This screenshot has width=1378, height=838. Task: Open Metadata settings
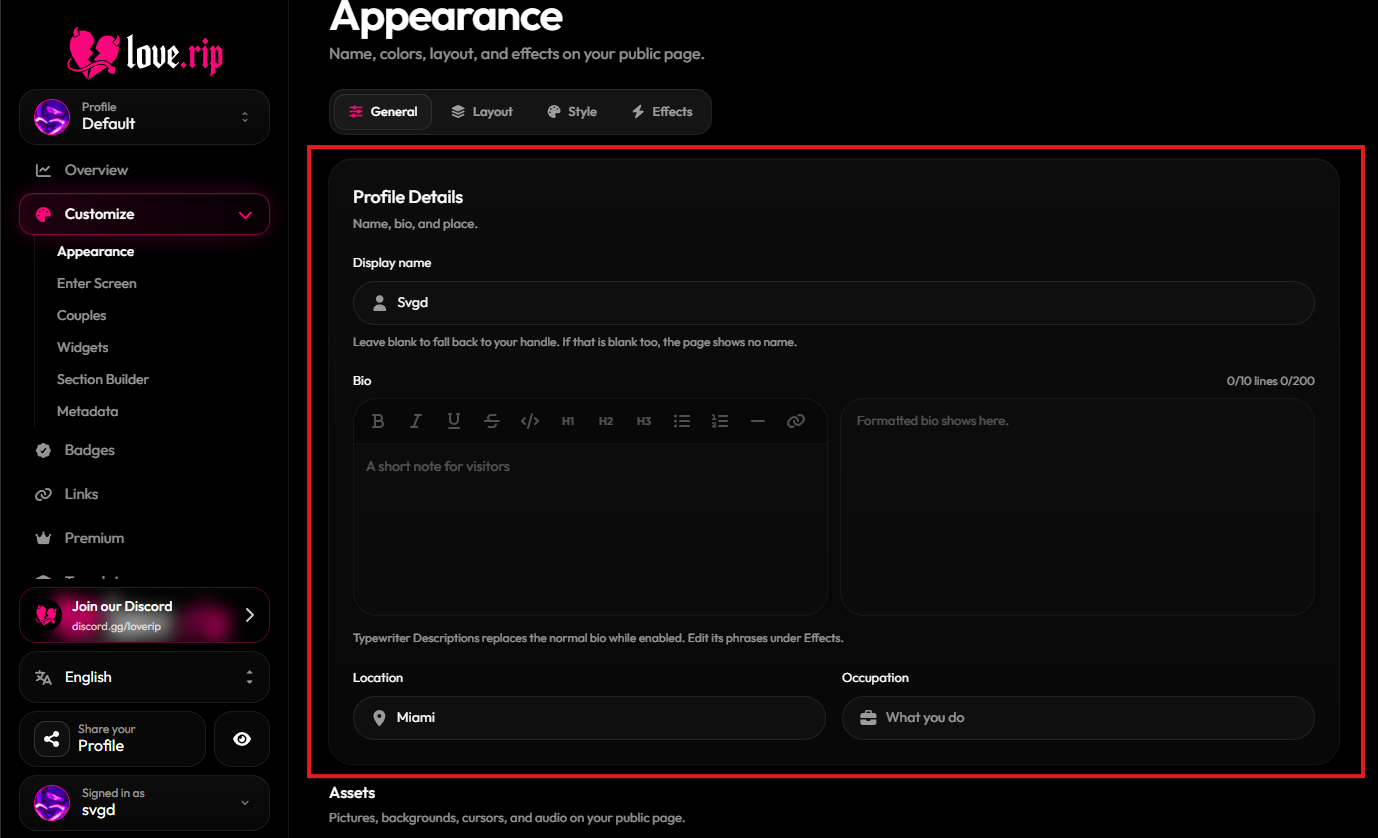(x=87, y=411)
